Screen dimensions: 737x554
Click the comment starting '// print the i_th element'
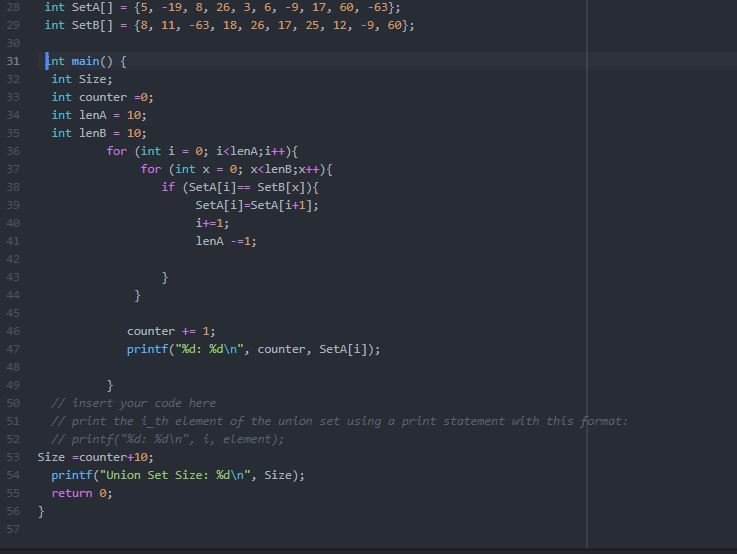(339, 421)
